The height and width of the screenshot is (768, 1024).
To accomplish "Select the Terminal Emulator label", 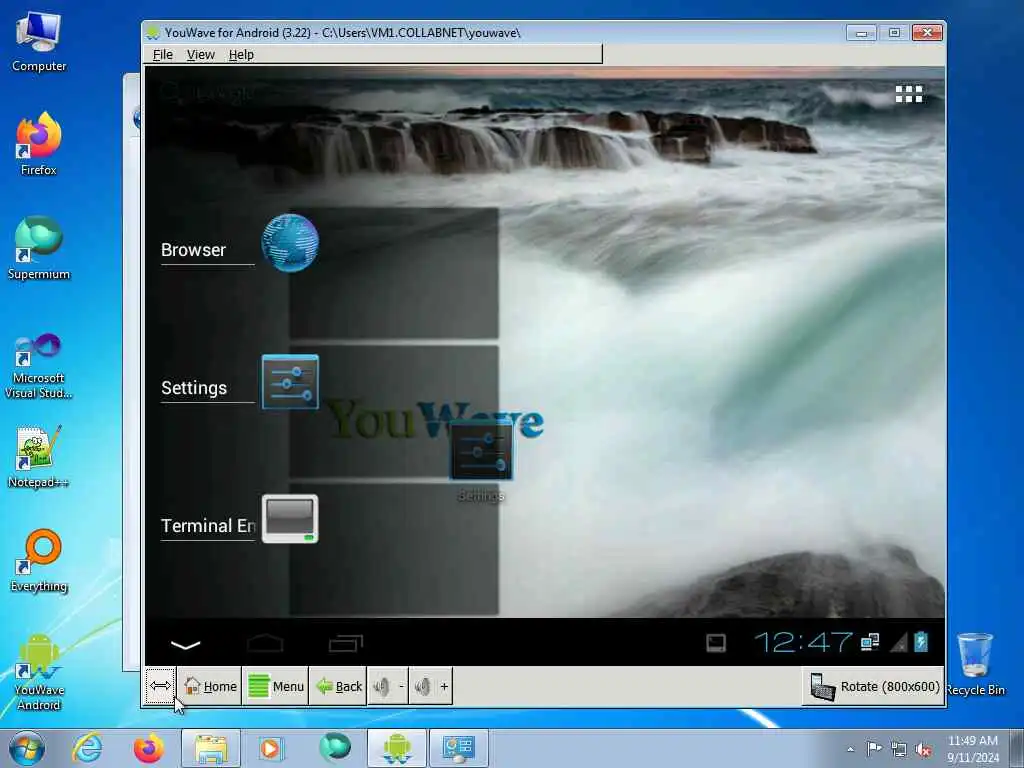I will [x=208, y=526].
